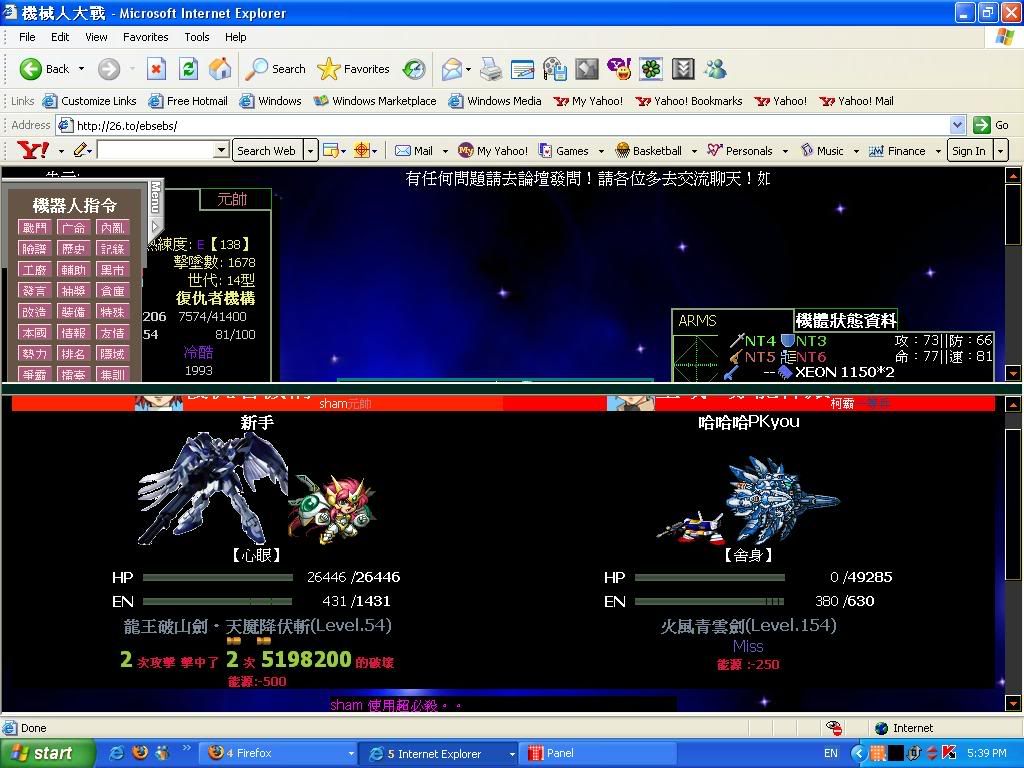Click the 黑市 command button
1024x768 pixels.
pyautogui.click(x=112, y=270)
